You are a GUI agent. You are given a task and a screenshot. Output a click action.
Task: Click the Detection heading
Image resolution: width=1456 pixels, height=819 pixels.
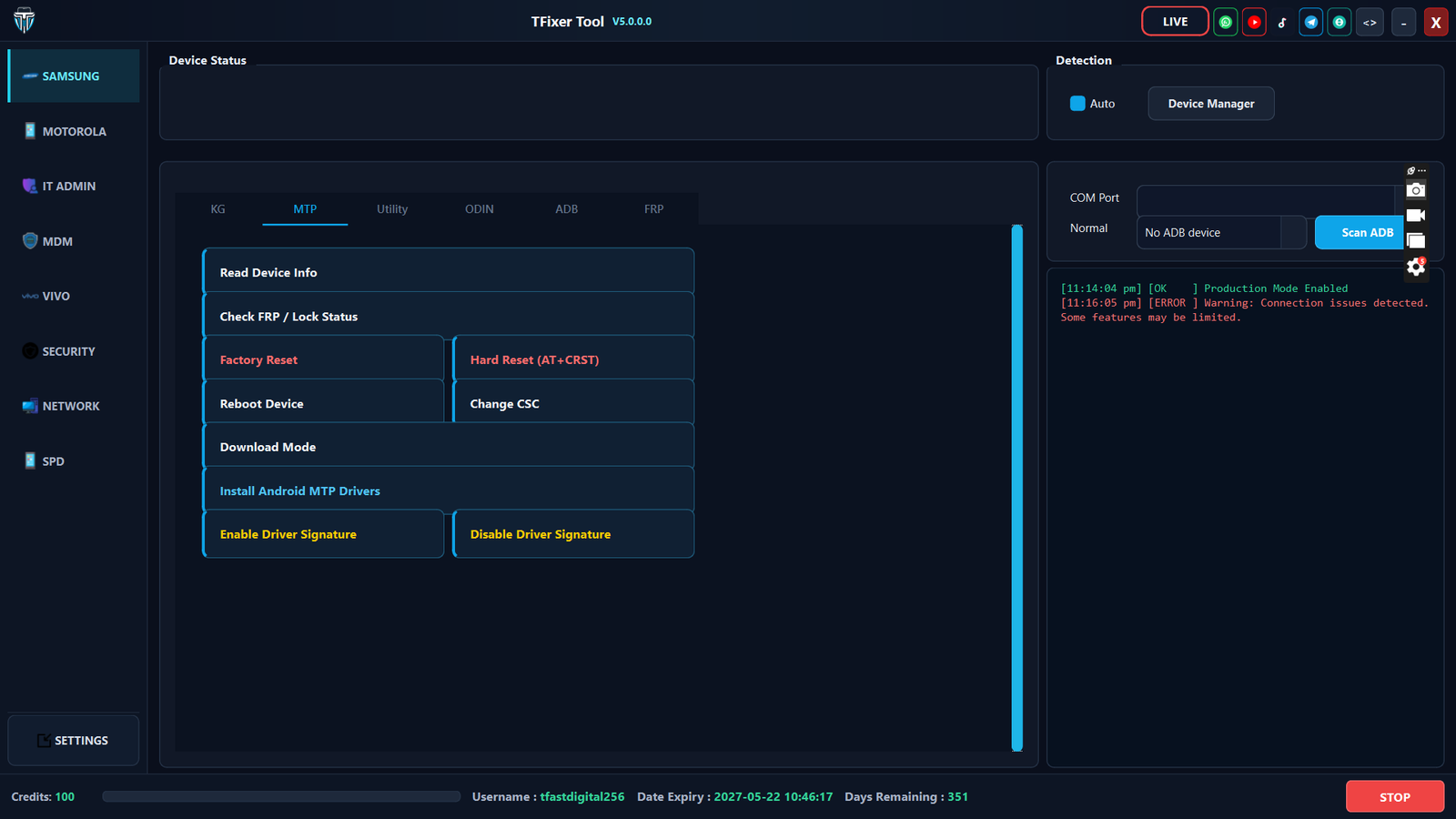click(1084, 60)
